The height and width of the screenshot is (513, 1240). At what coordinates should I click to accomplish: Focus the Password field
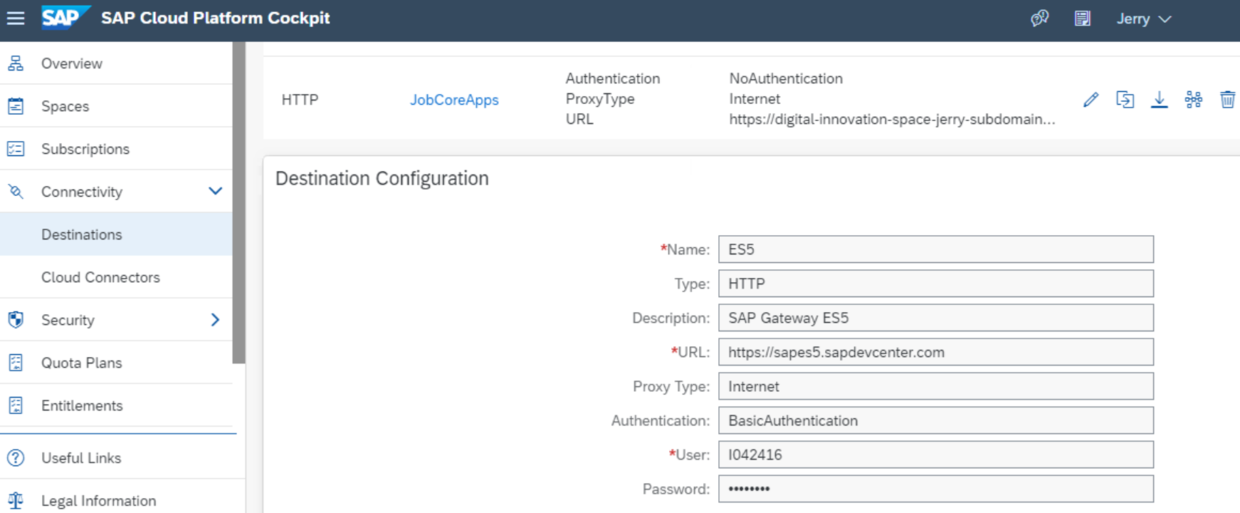pyautogui.click(x=935, y=489)
